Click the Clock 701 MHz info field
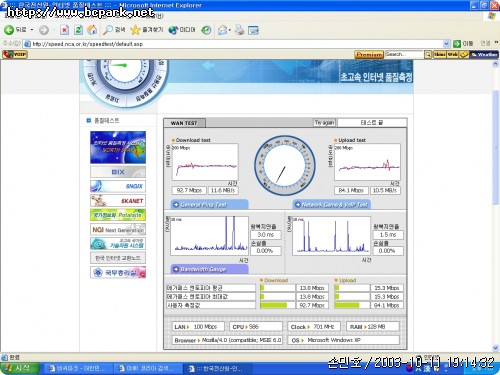This screenshot has width=500, height=375. [314, 327]
